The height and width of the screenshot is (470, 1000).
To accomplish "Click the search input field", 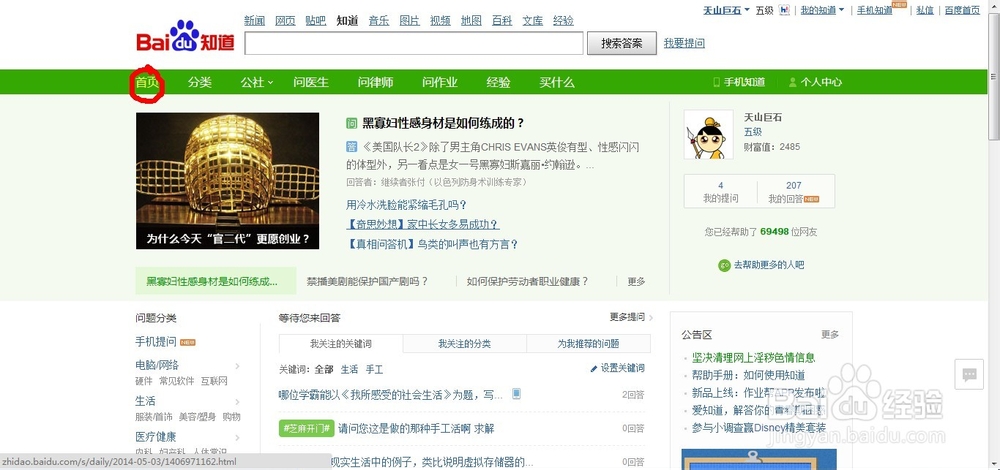I will click(x=414, y=43).
